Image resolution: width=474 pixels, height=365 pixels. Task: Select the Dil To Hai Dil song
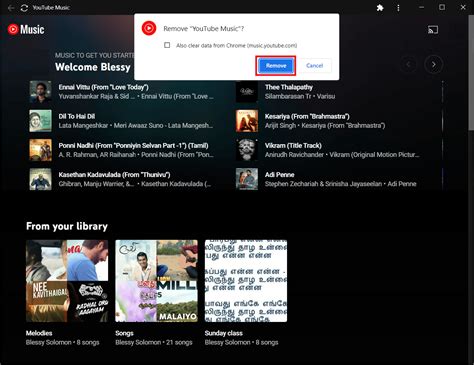coord(77,116)
